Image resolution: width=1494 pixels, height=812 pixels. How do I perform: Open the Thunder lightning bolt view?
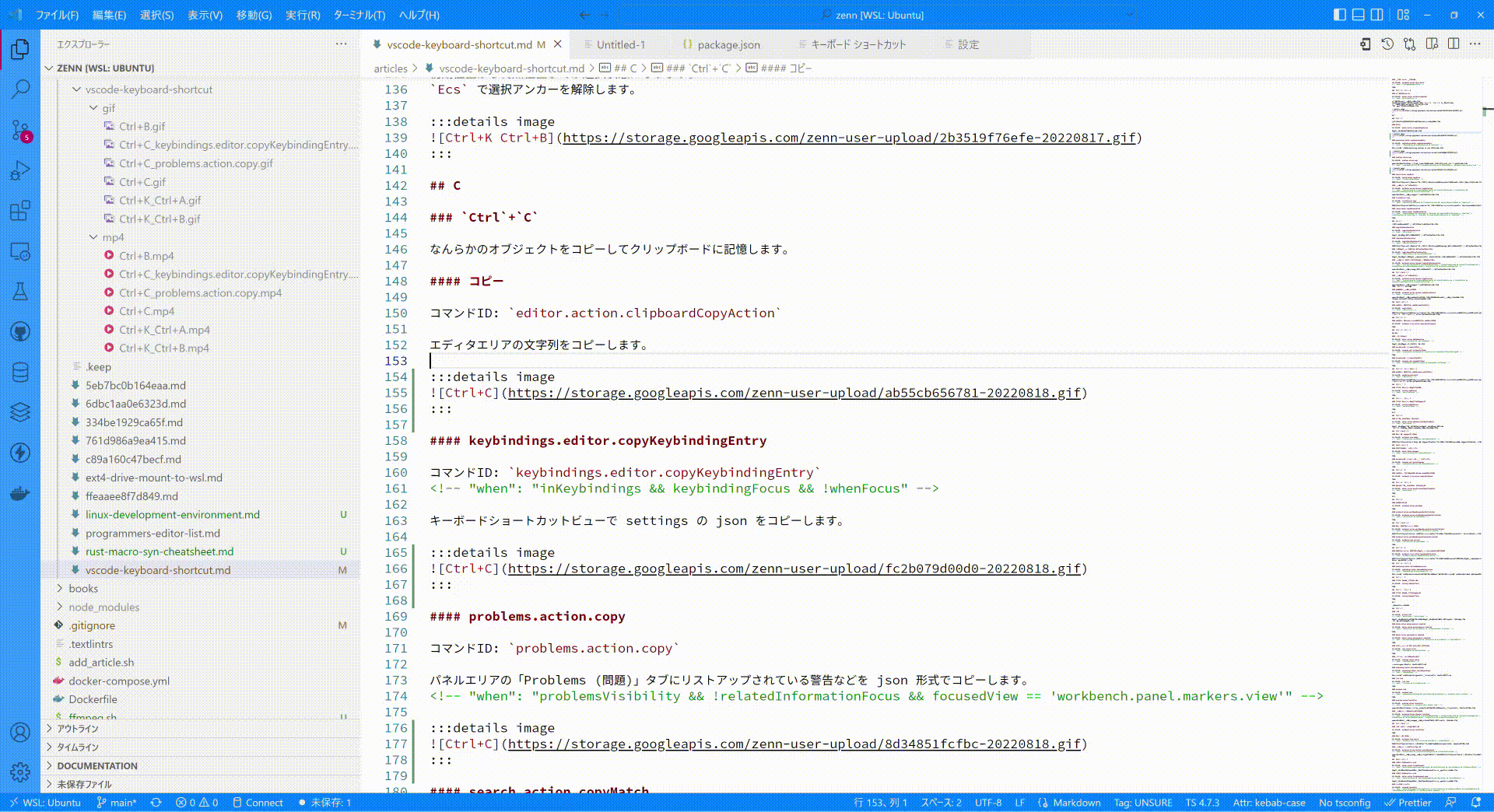(20, 453)
